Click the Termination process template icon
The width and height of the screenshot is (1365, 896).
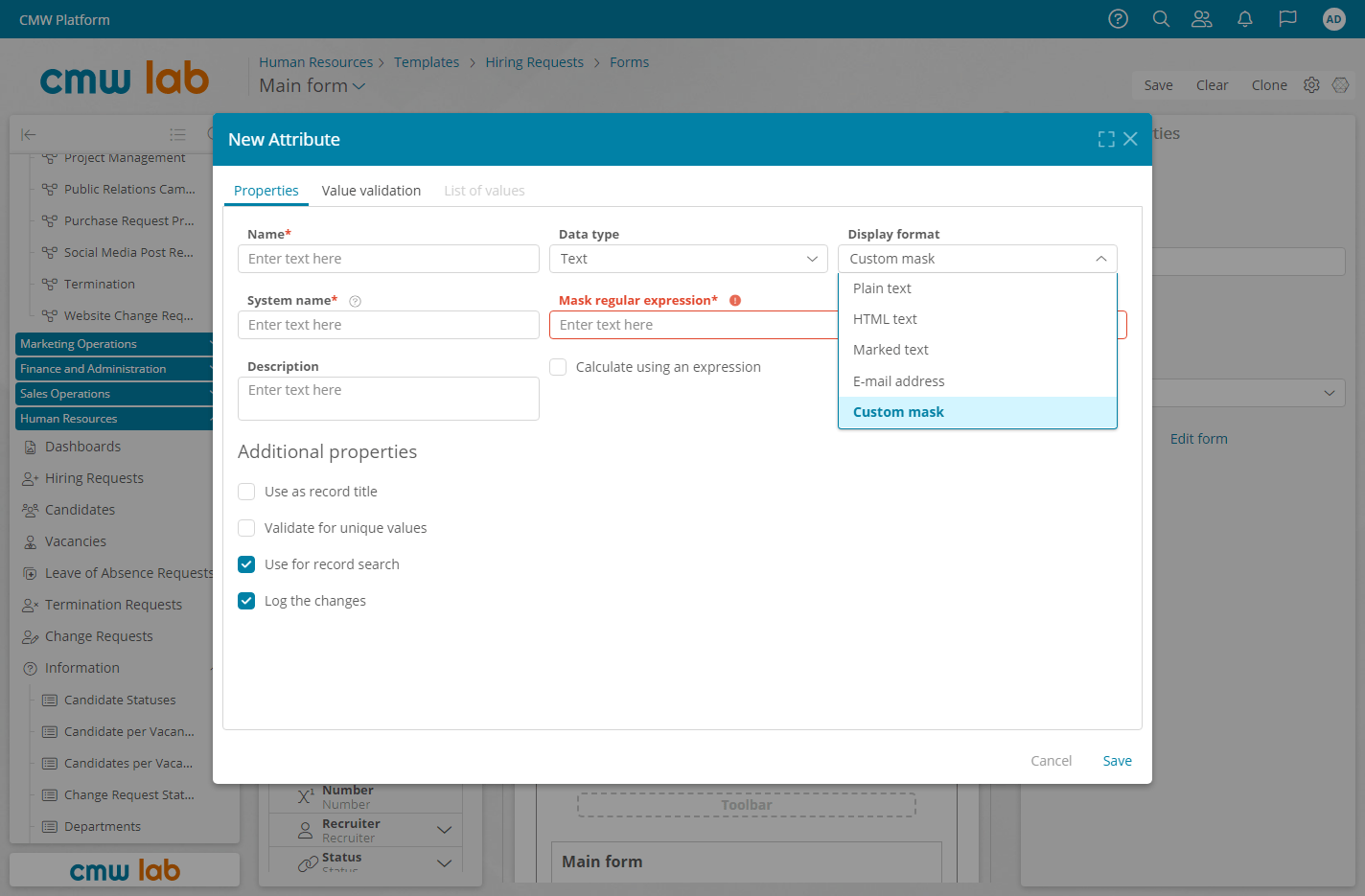[50, 285]
